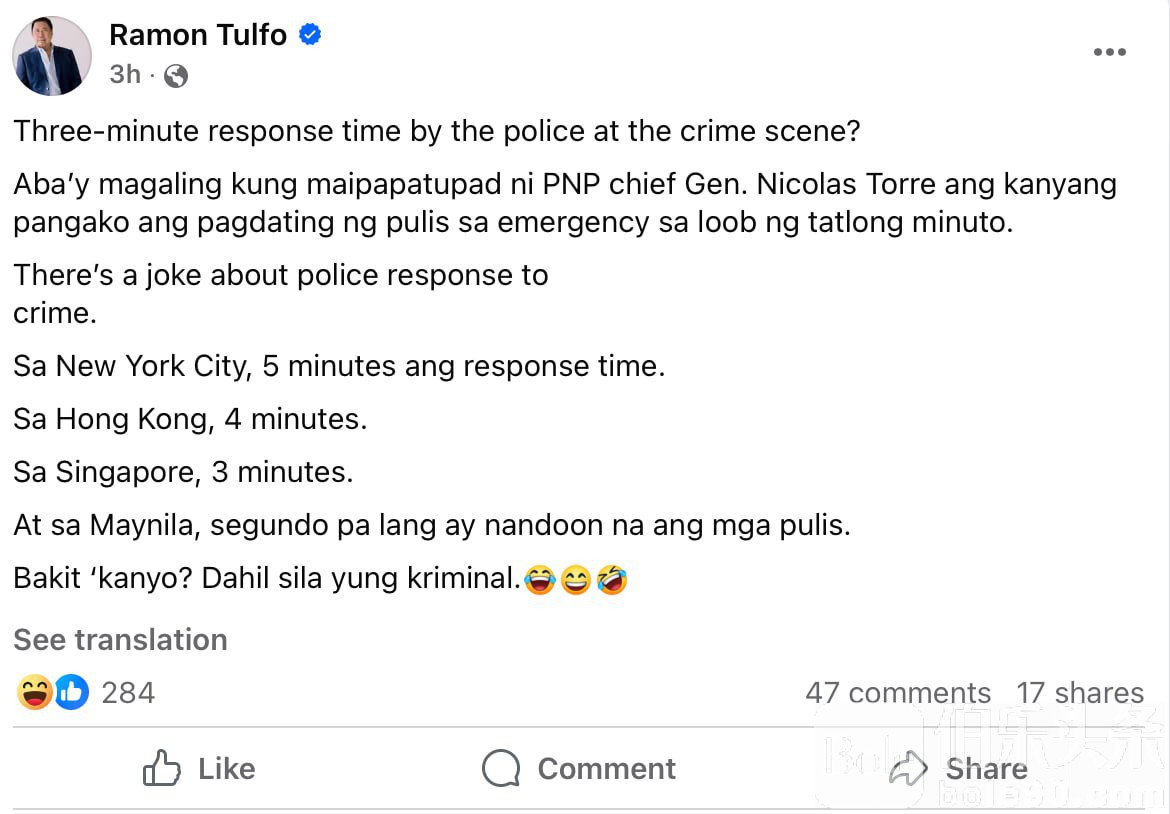Click the thumbs-up Like icon

[162, 769]
